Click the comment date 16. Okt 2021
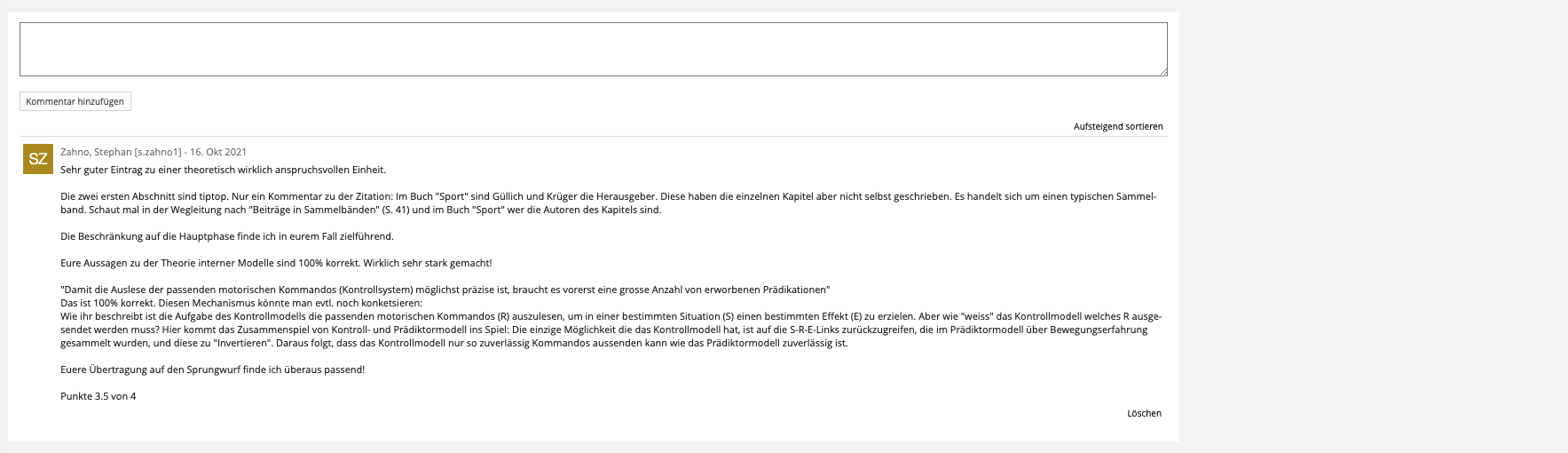This screenshot has width=1568, height=453. [x=218, y=152]
